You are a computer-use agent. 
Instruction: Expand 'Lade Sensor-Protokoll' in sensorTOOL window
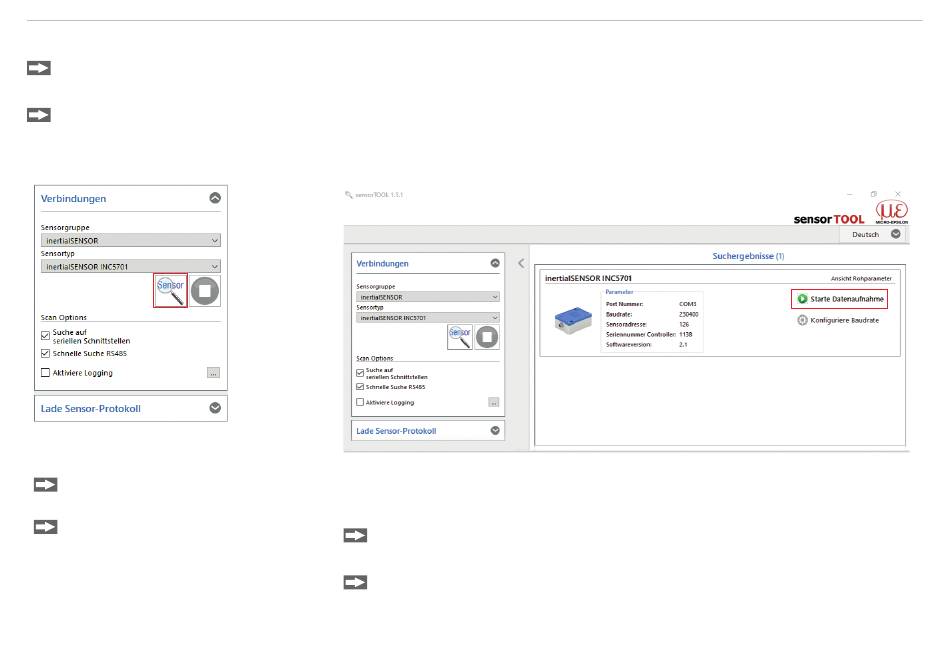[495, 430]
